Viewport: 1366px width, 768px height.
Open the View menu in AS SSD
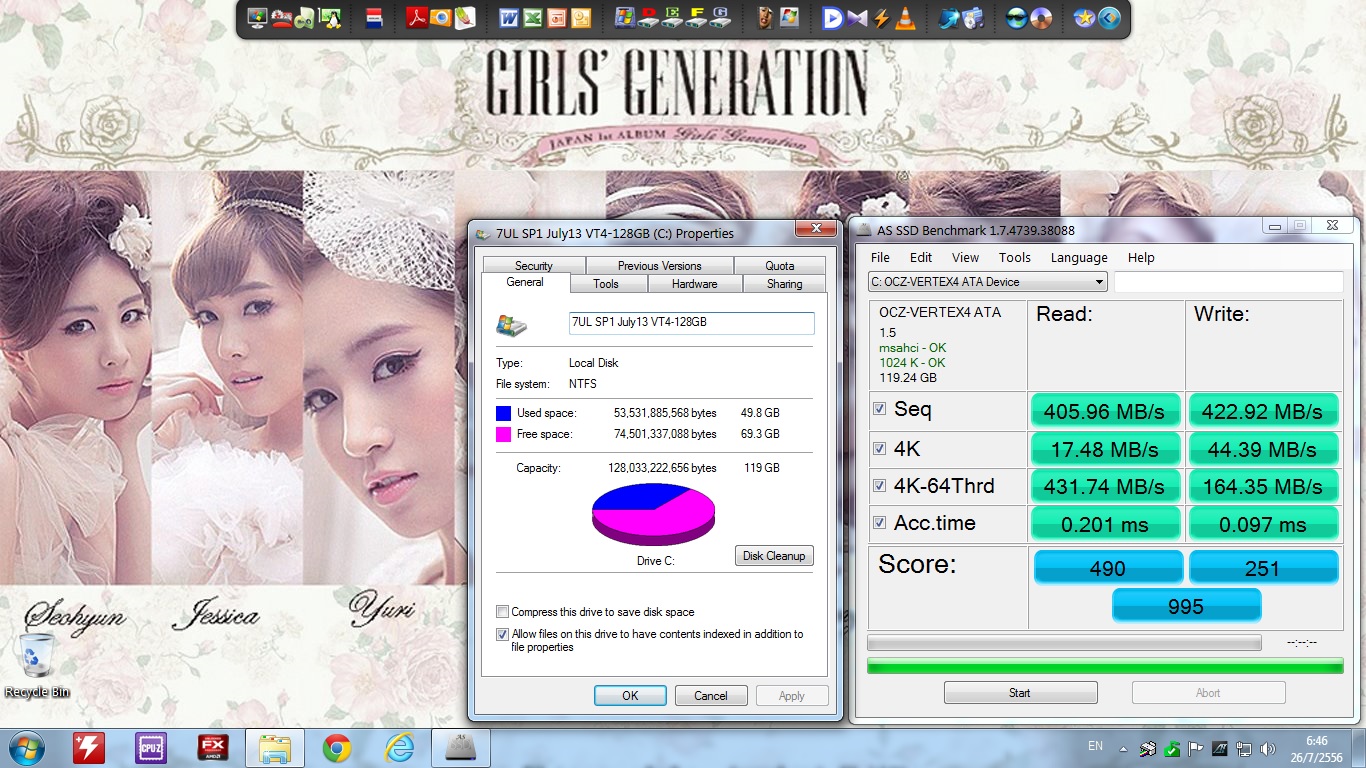coord(965,257)
